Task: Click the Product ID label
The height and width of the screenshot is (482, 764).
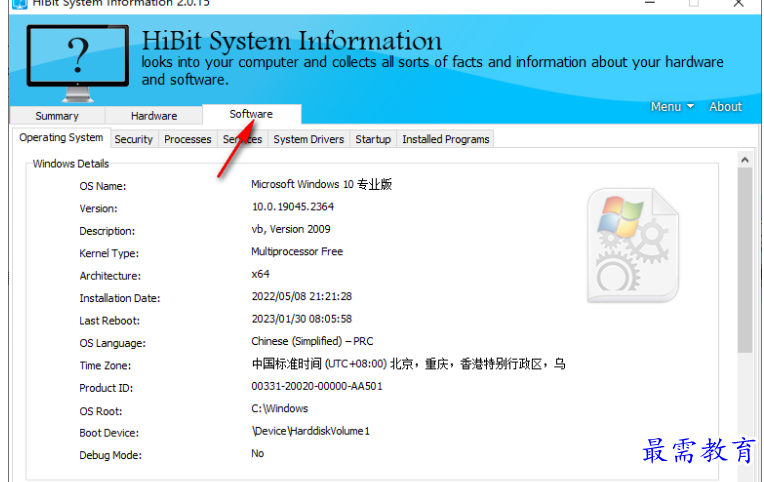Action: pos(106,388)
